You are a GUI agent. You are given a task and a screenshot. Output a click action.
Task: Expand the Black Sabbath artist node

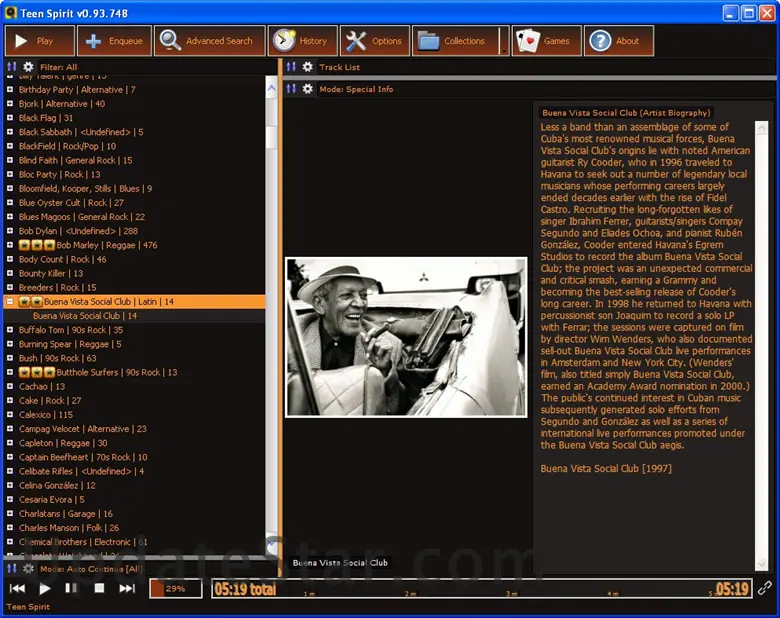coord(10,132)
